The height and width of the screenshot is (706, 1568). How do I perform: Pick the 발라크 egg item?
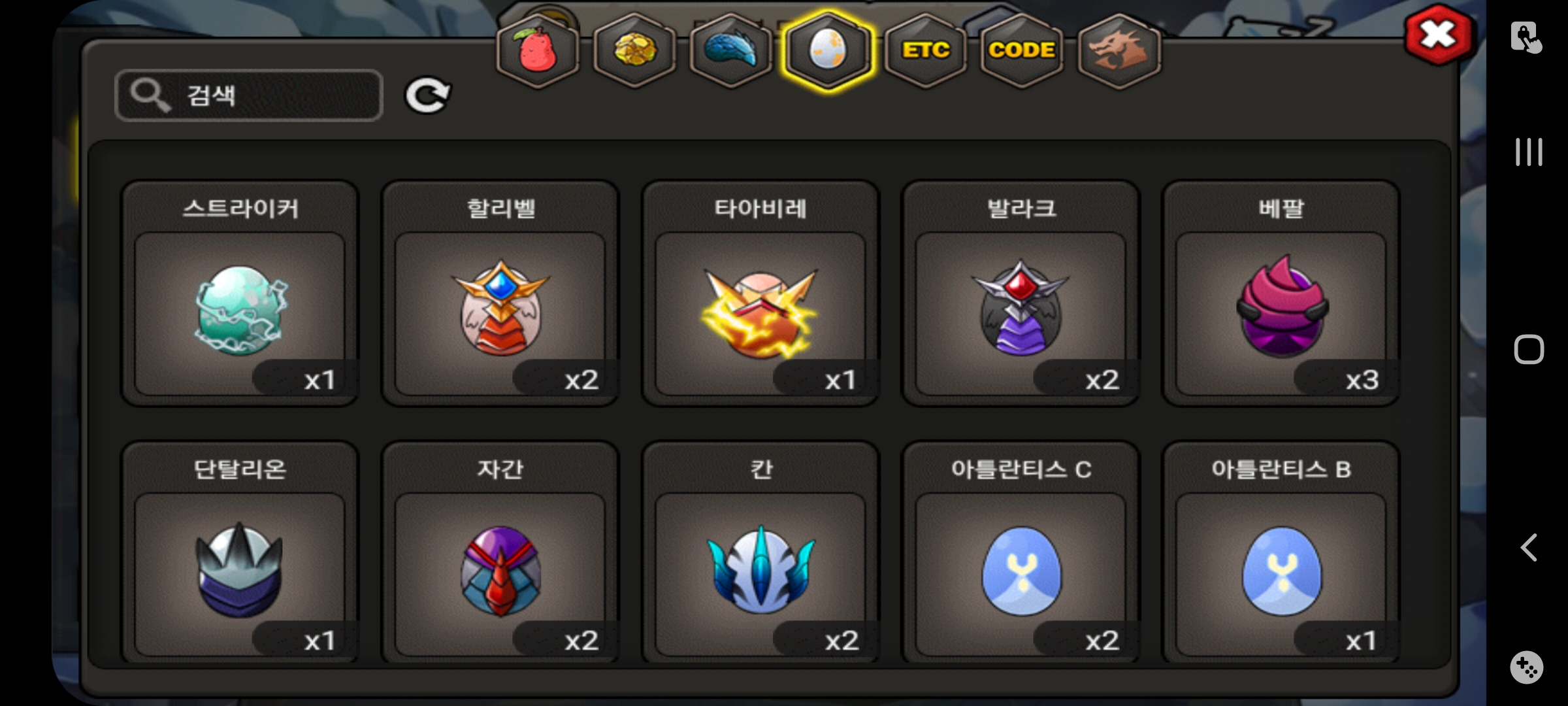(1021, 294)
